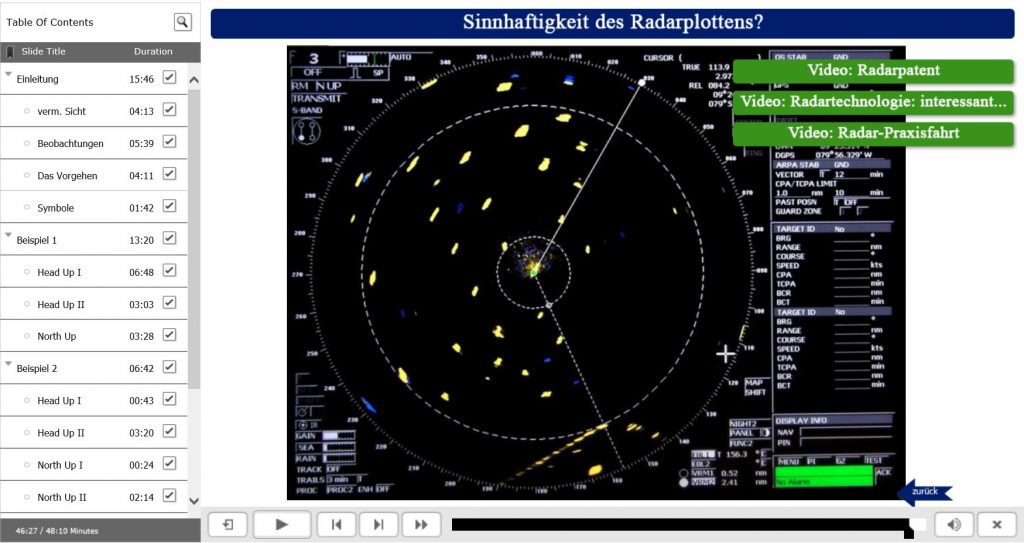Mute the audio with the speaker icon

pos(954,524)
